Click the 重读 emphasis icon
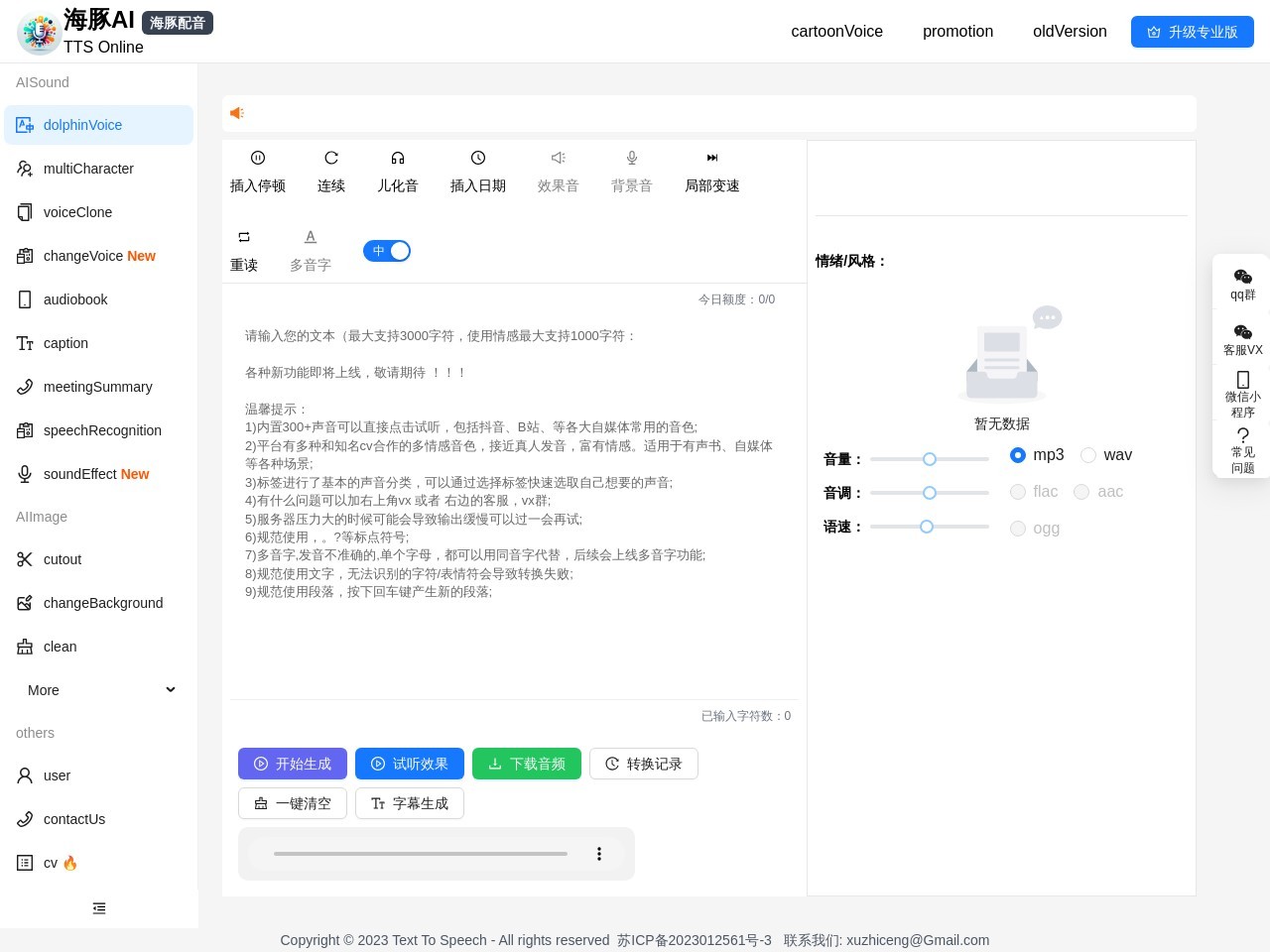 243,249
